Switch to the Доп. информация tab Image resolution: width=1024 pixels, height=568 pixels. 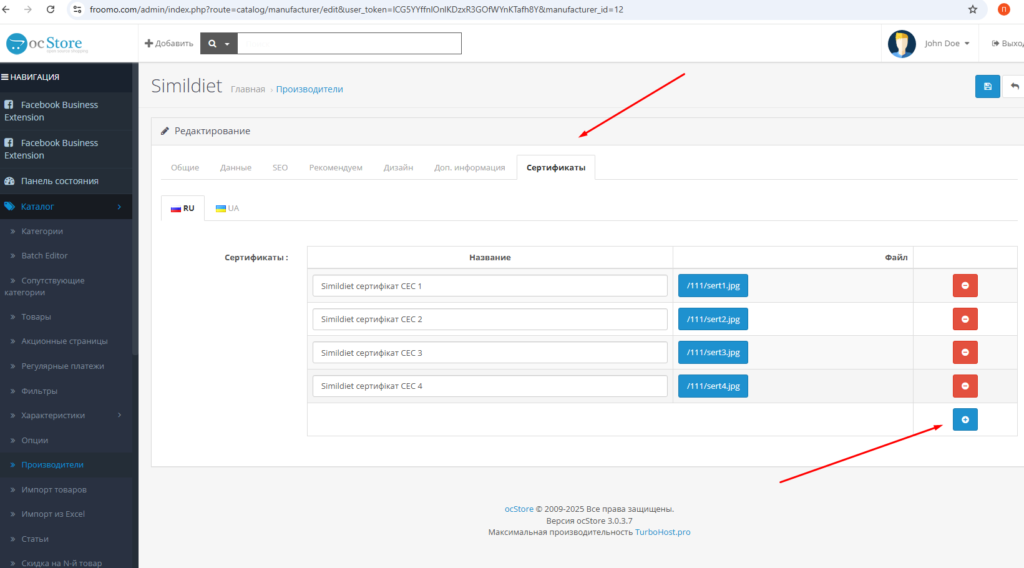pos(469,167)
